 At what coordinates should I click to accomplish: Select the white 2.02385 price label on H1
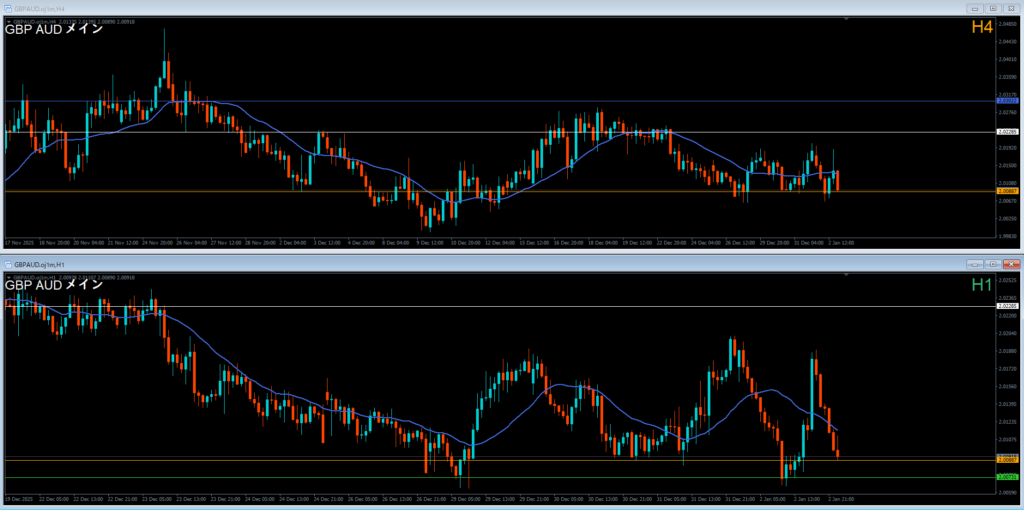point(1008,306)
